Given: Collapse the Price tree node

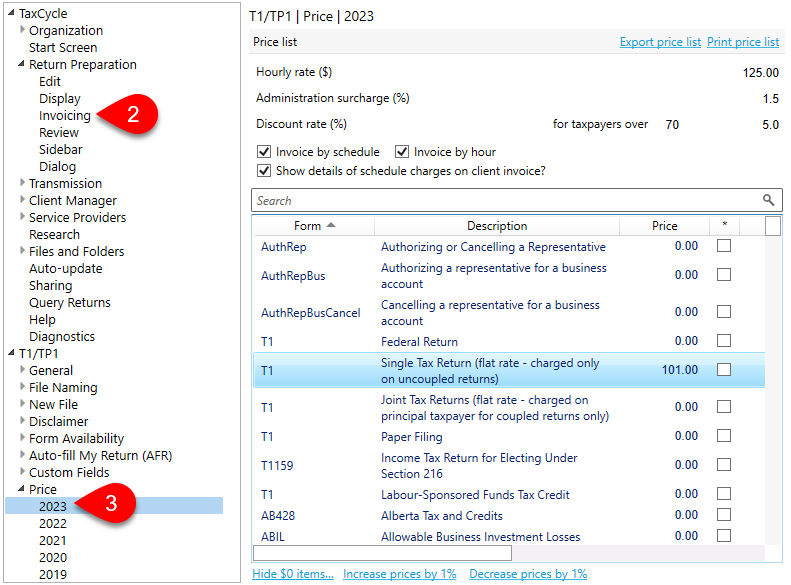Looking at the screenshot, I should tap(22, 490).
